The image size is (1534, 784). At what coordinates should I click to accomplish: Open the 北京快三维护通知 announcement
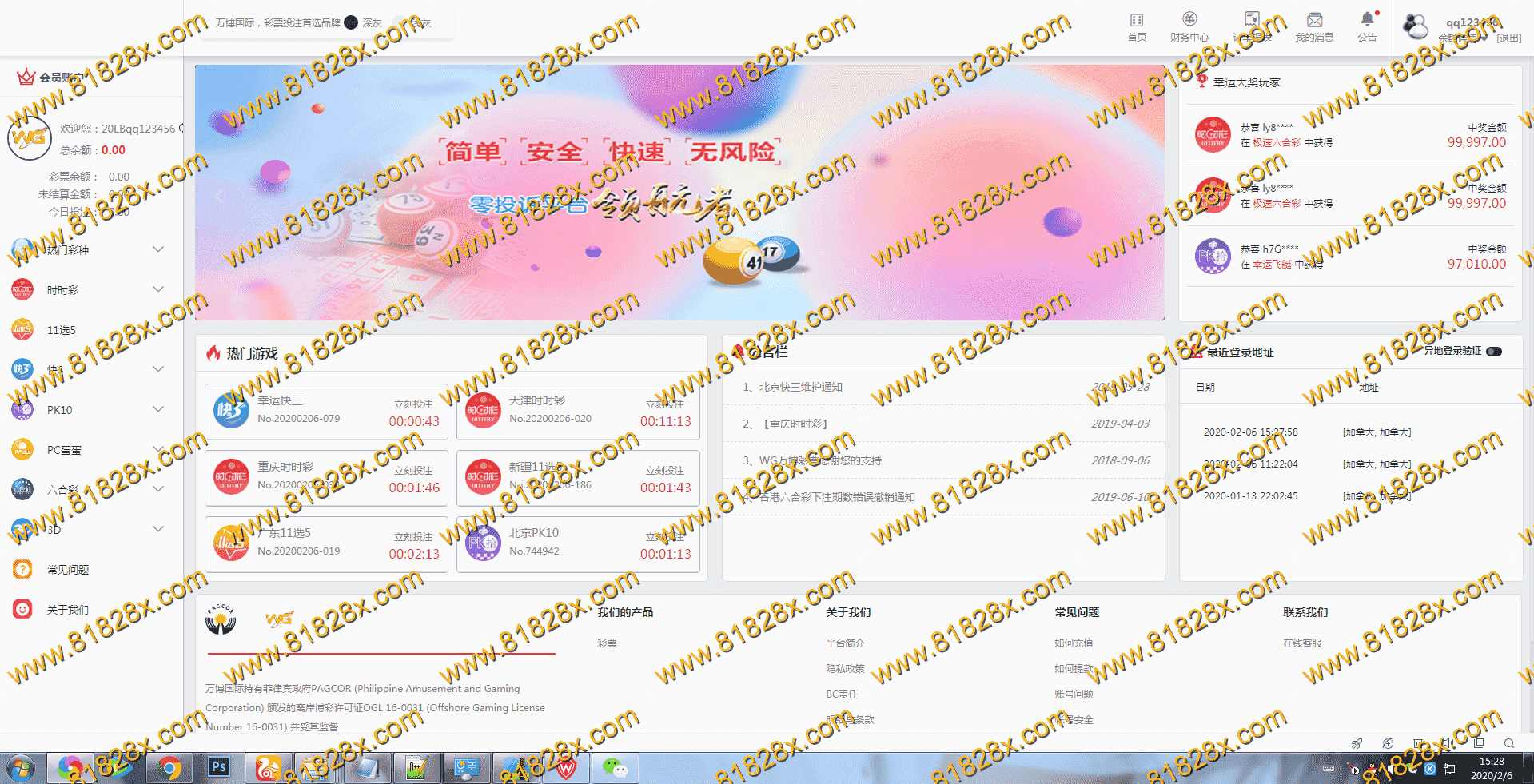[x=800, y=387]
